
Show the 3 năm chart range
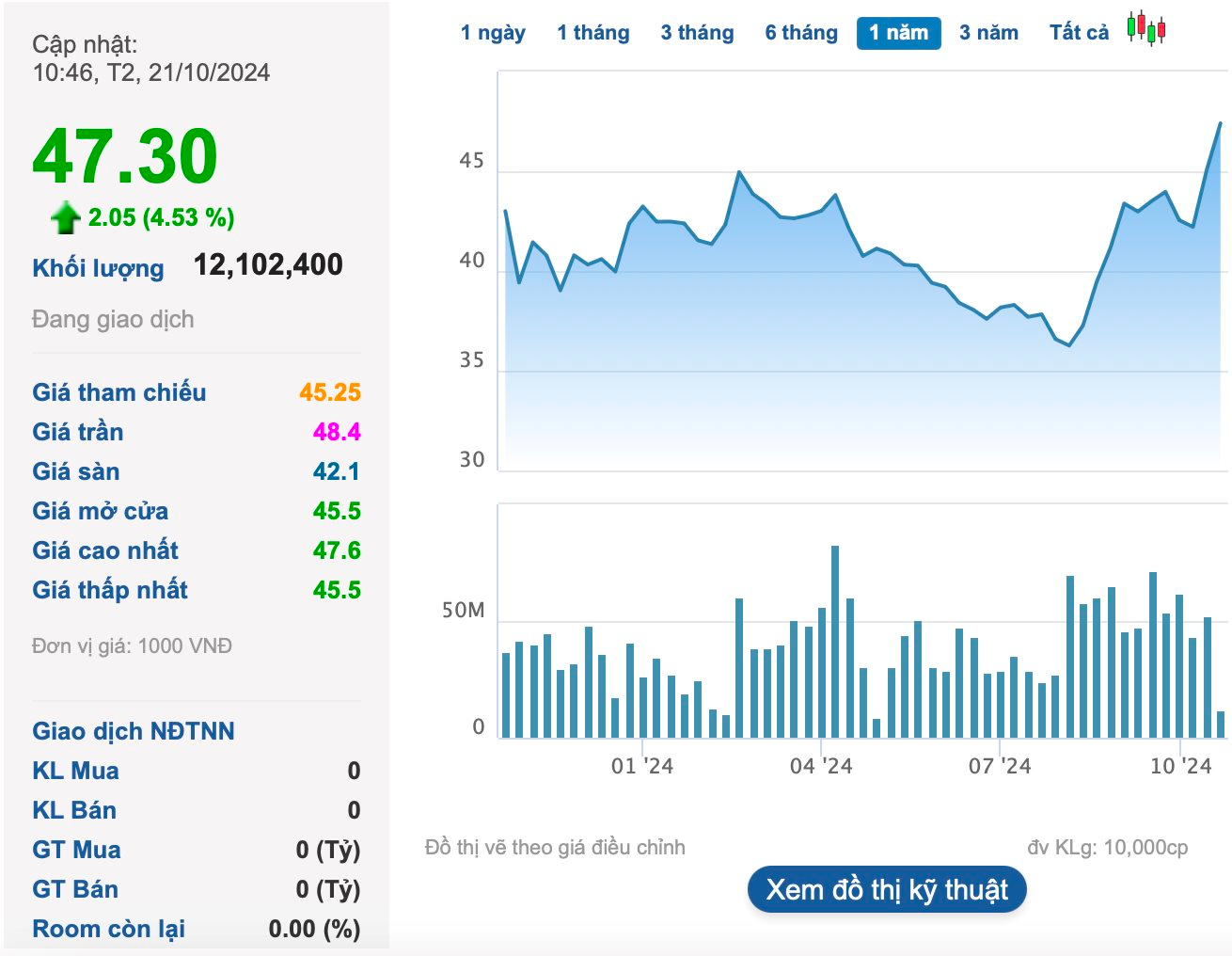click(988, 33)
